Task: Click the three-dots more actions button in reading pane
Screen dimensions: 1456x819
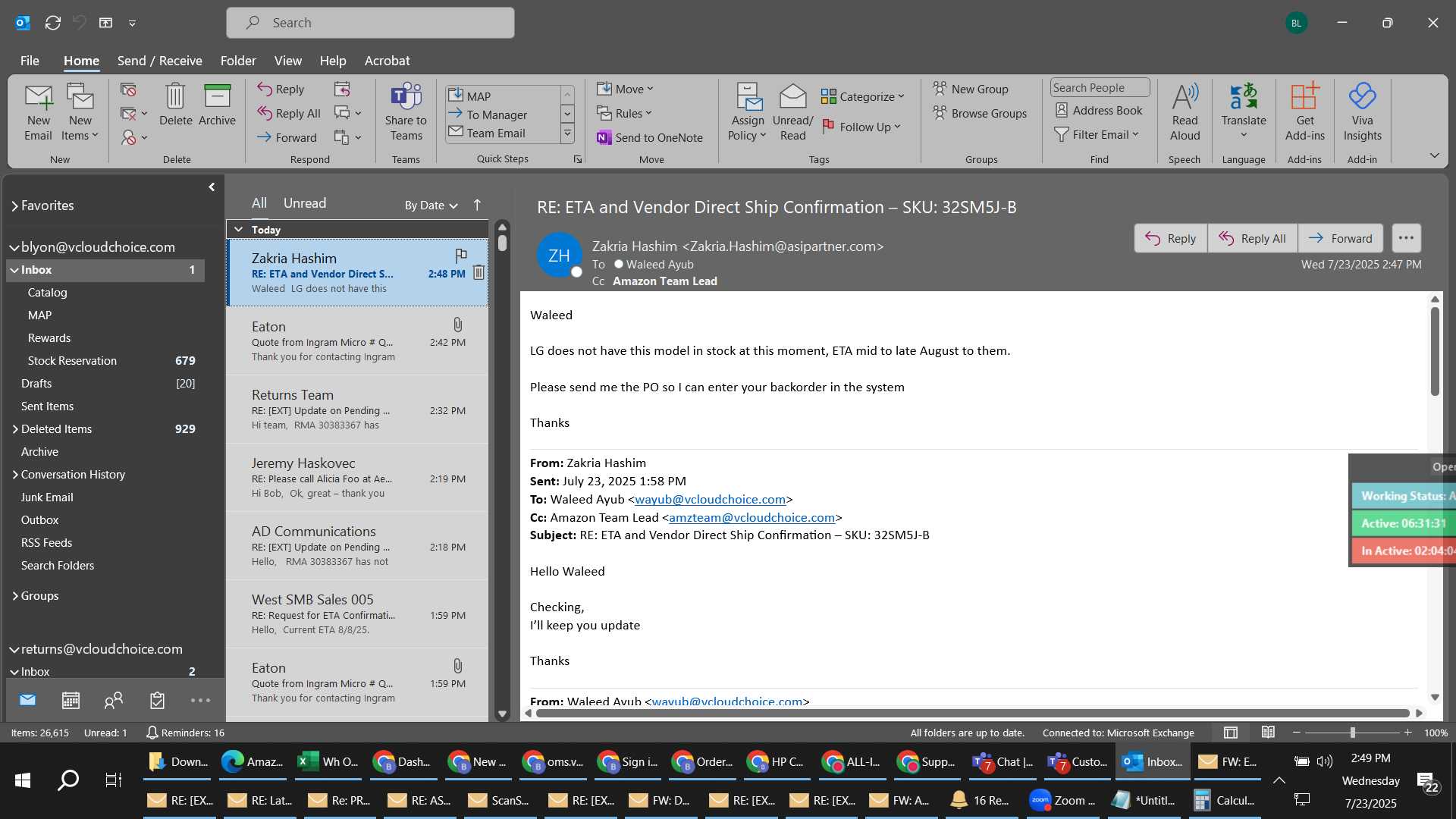Action: [x=1406, y=238]
